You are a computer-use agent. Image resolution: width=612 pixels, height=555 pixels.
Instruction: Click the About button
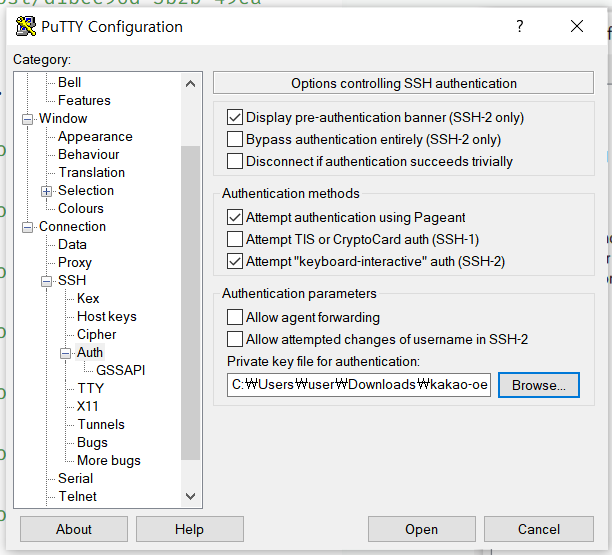pyautogui.click(x=74, y=529)
